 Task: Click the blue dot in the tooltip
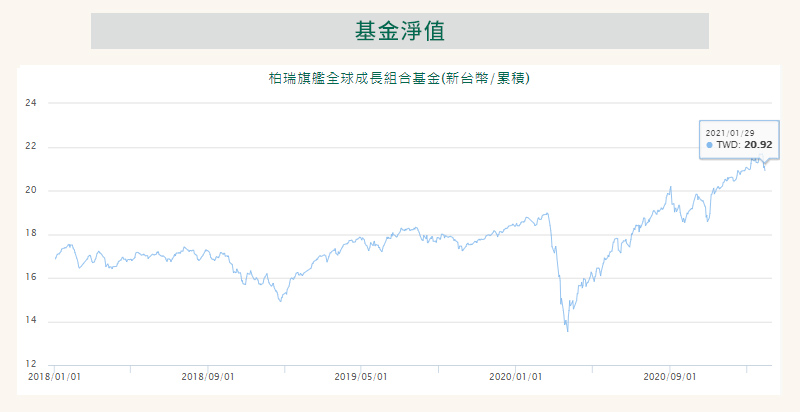pyautogui.click(x=710, y=145)
